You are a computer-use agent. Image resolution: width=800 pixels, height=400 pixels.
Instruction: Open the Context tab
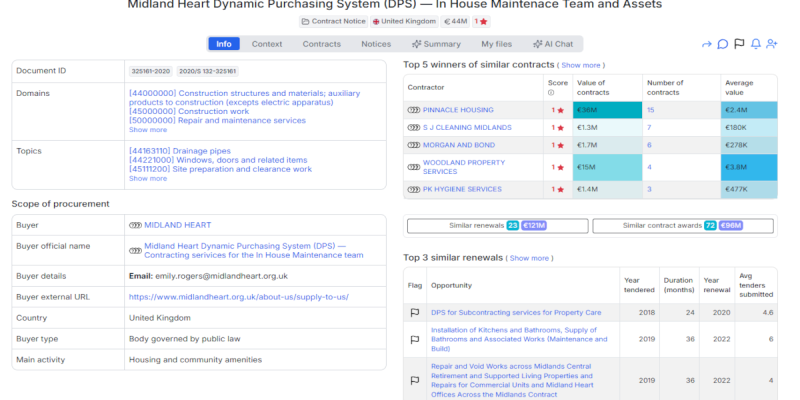(267, 44)
